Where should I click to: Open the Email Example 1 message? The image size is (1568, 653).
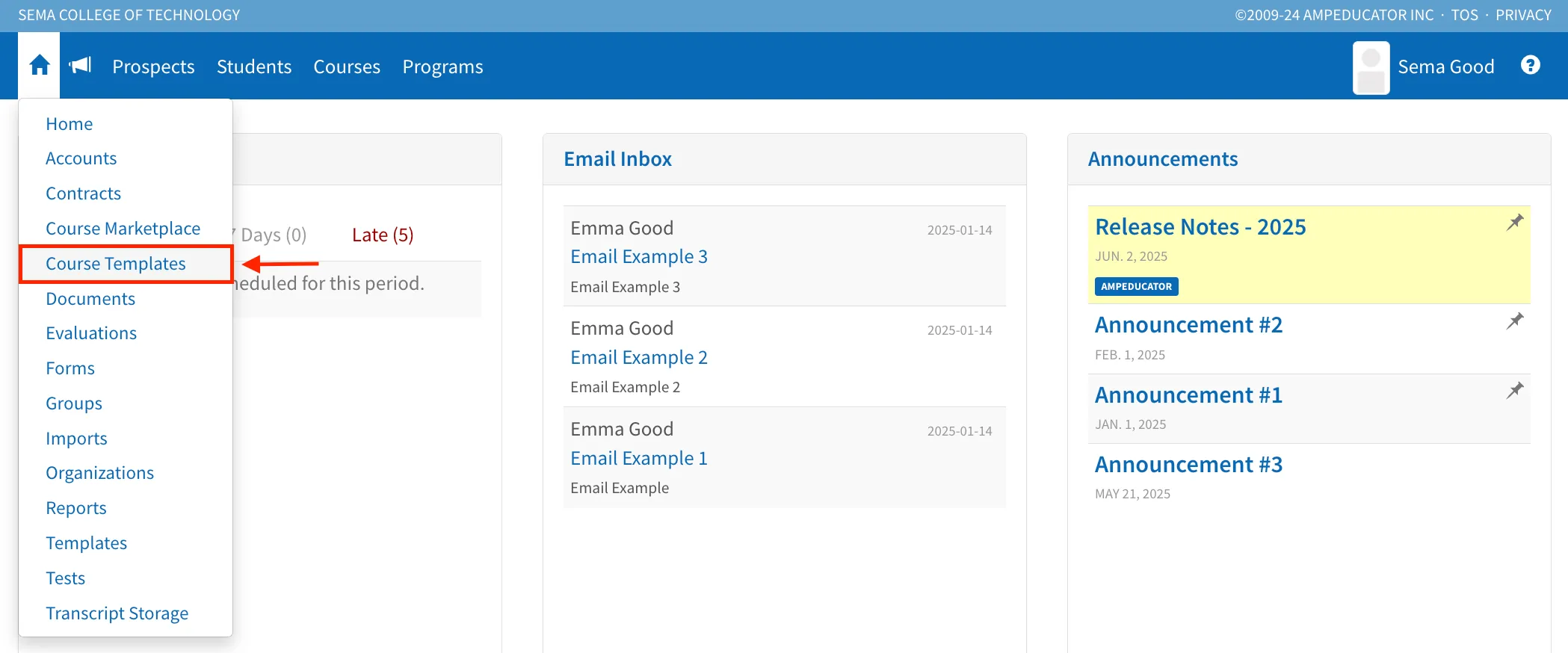pyautogui.click(x=639, y=458)
